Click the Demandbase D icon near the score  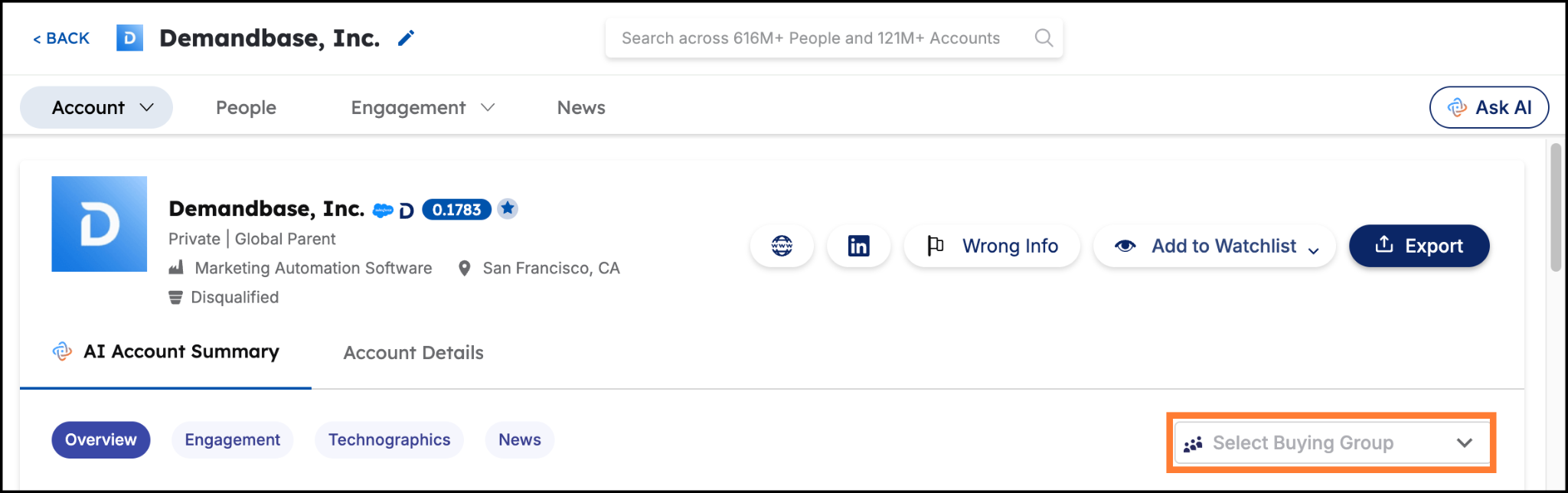(407, 211)
